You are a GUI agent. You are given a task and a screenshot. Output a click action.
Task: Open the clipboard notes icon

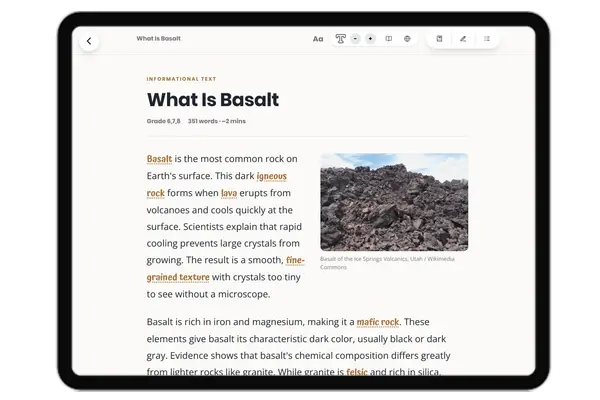(439, 39)
